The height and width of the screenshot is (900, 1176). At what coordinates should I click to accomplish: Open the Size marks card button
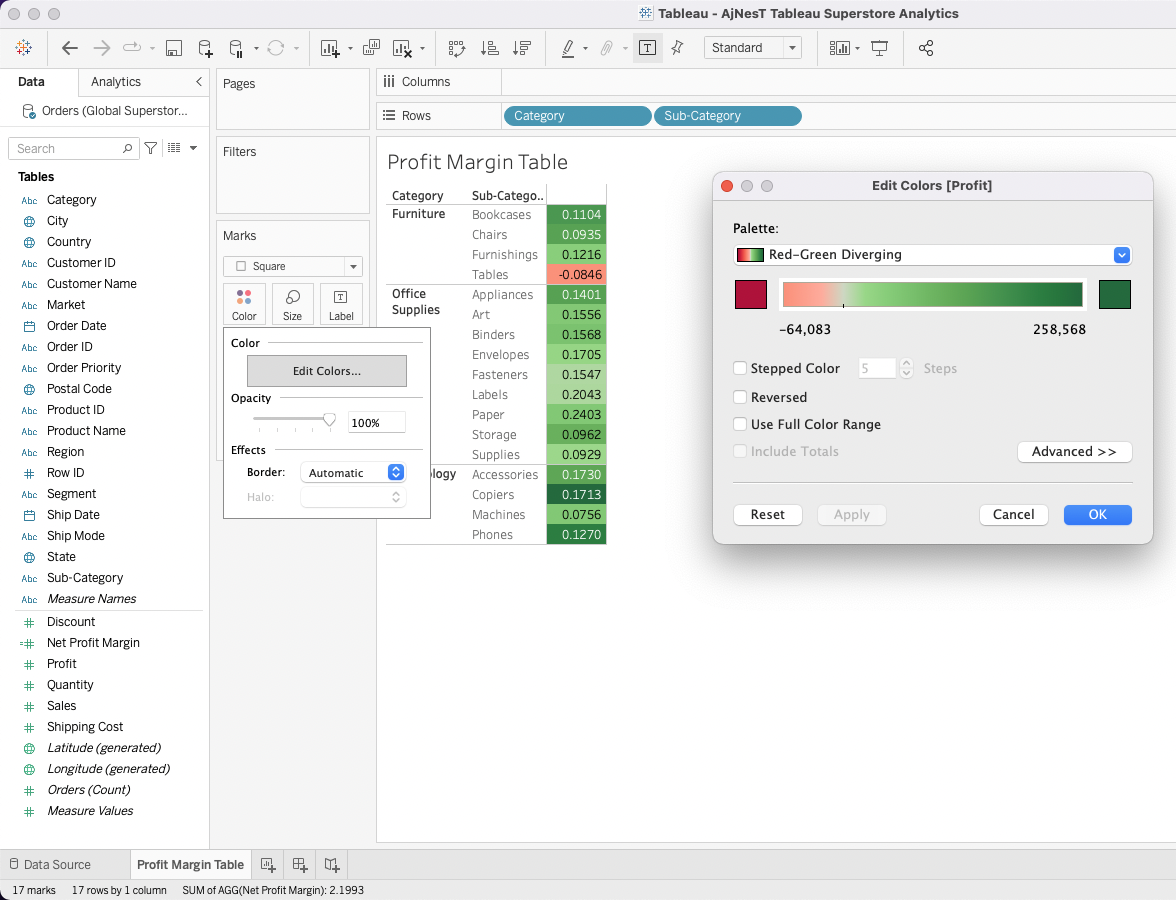tap(293, 304)
